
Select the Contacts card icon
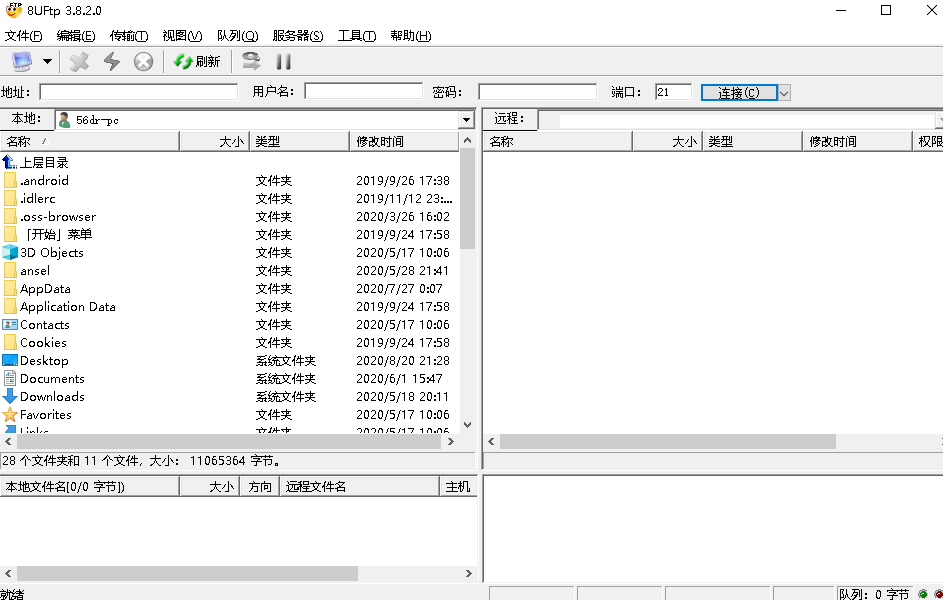point(10,325)
